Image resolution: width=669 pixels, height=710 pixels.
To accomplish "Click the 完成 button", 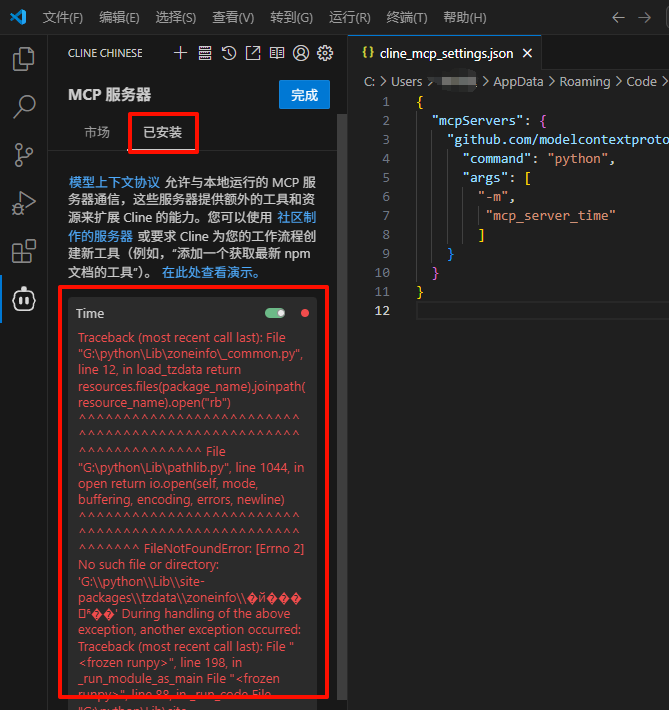I will pyautogui.click(x=304, y=95).
